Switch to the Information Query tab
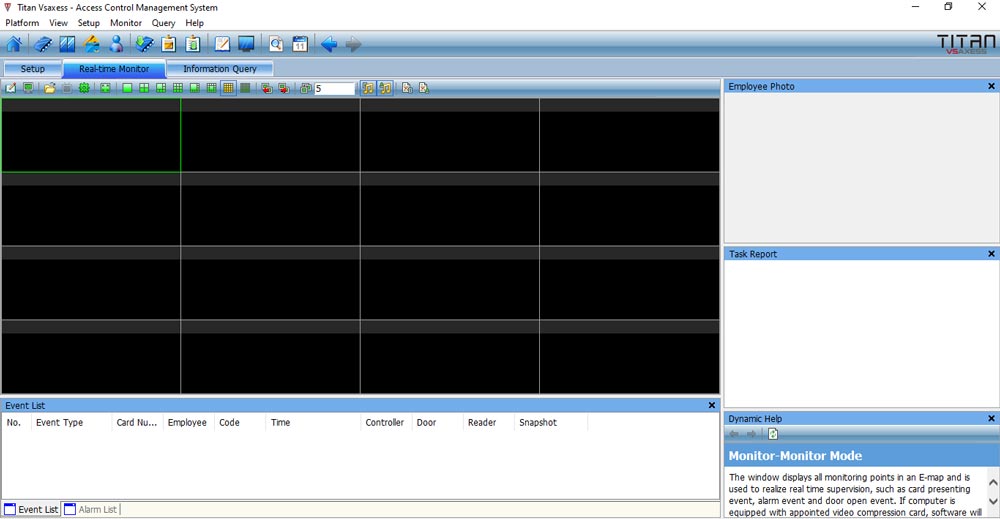1000x519 pixels. 220,69
